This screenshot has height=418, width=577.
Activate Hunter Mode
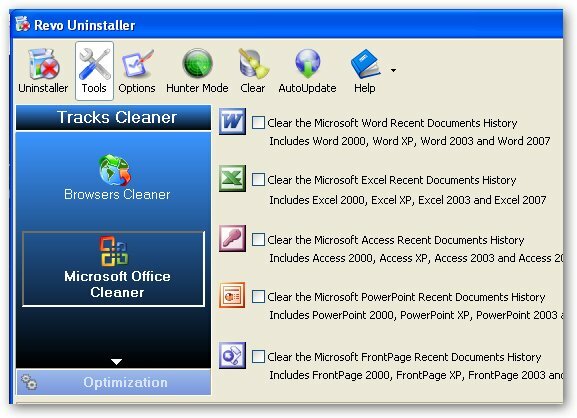pos(197,71)
